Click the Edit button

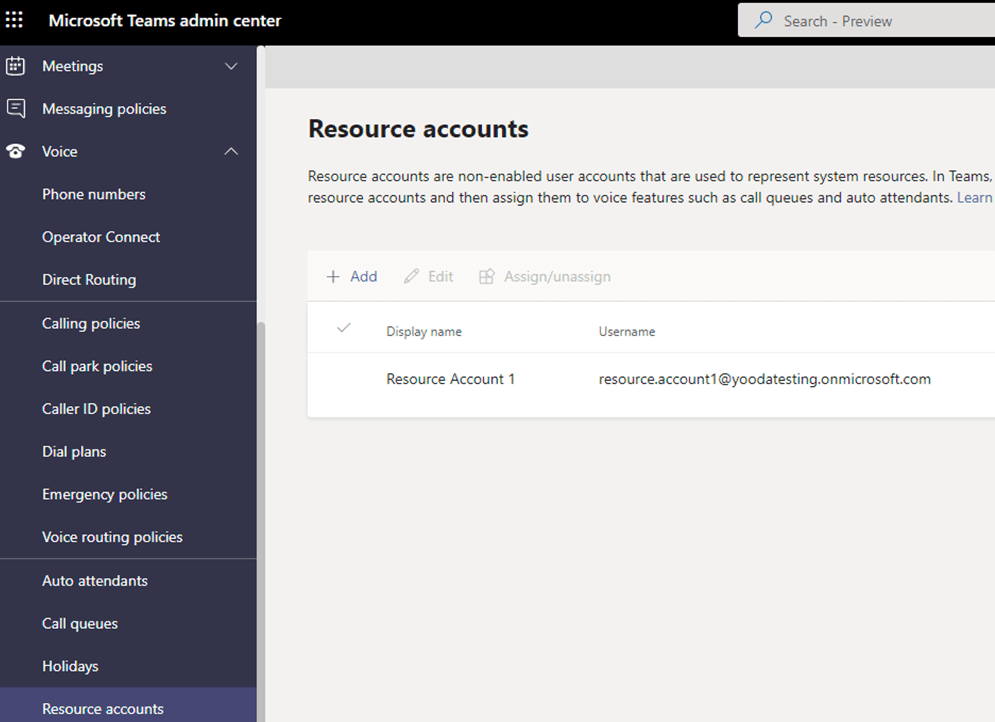[428, 277]
